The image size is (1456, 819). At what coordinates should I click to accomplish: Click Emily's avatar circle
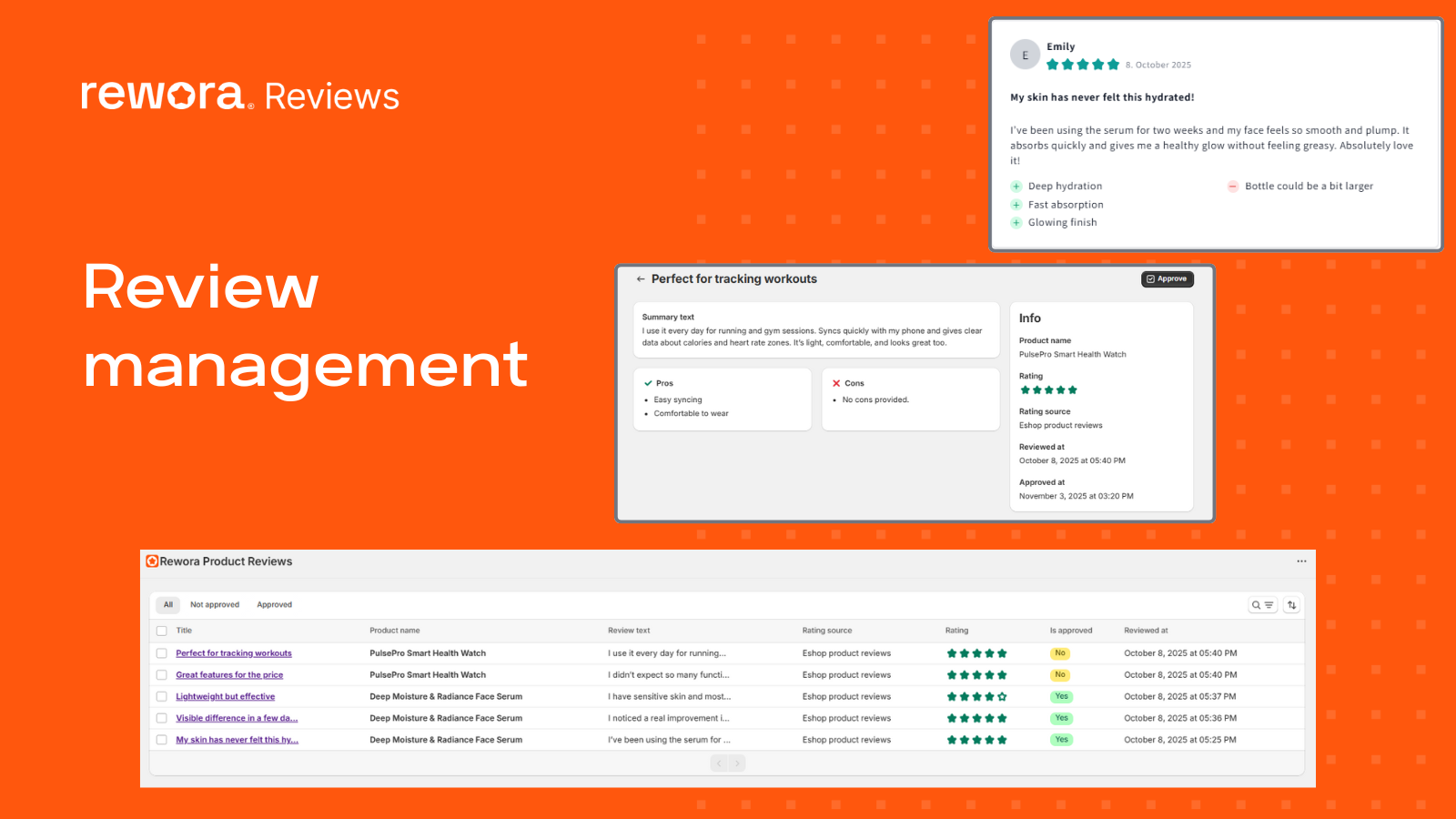1026,54
